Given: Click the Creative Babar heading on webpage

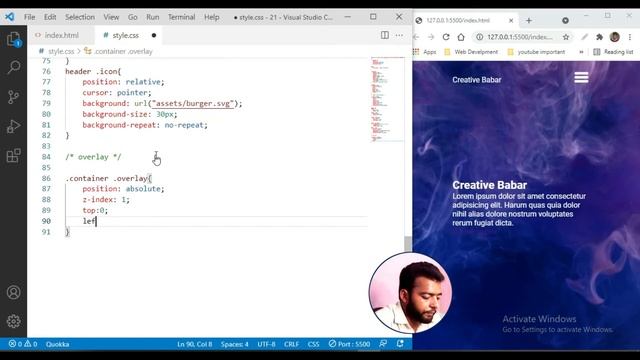Looking at the screenshot, I should [x=489, y=185].
